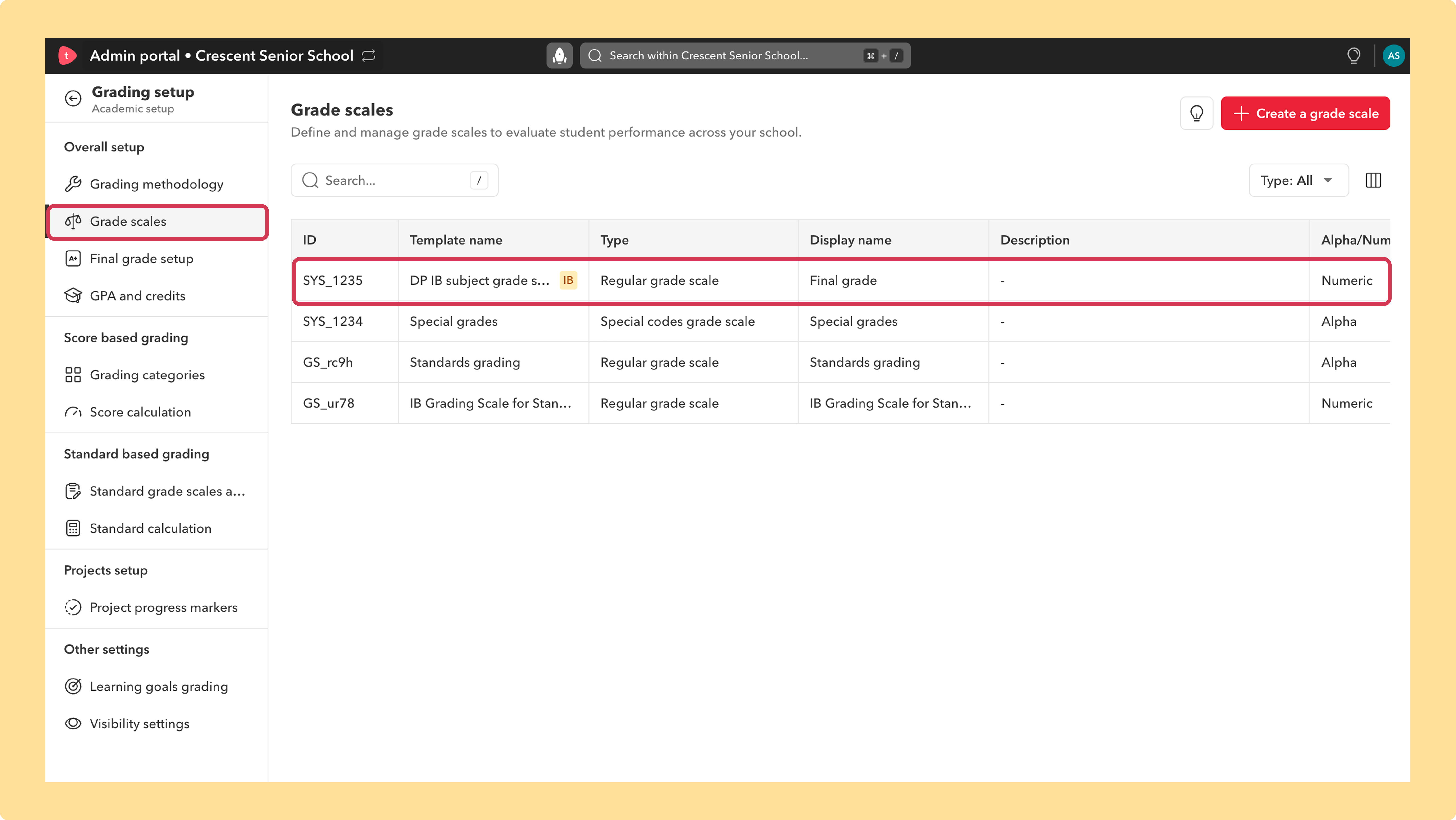Open the rocket launcher icon
This screenshot has width=1456, height=820.
[x=559, y=55]
